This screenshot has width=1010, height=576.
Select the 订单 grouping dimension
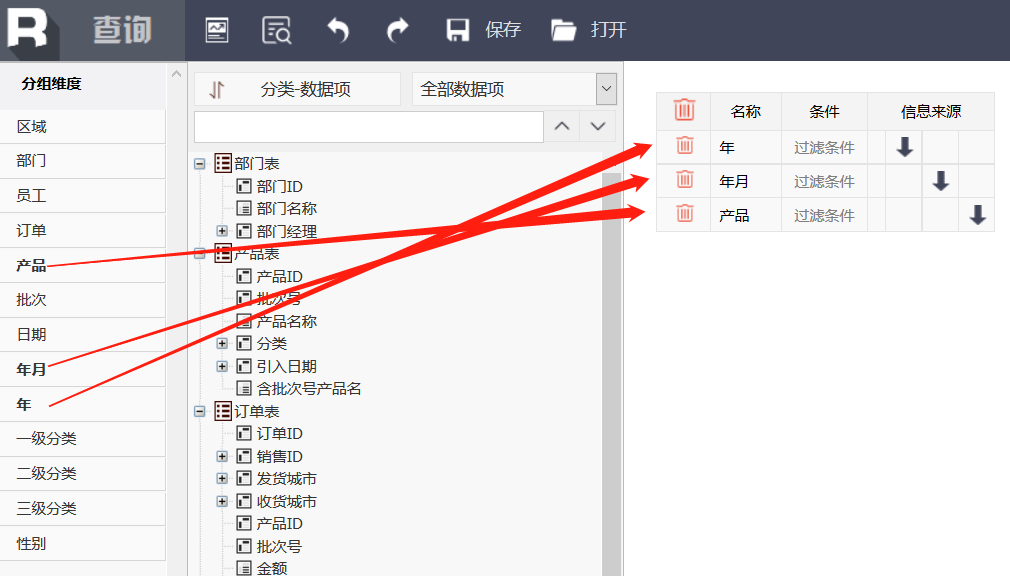click(82, 231)
